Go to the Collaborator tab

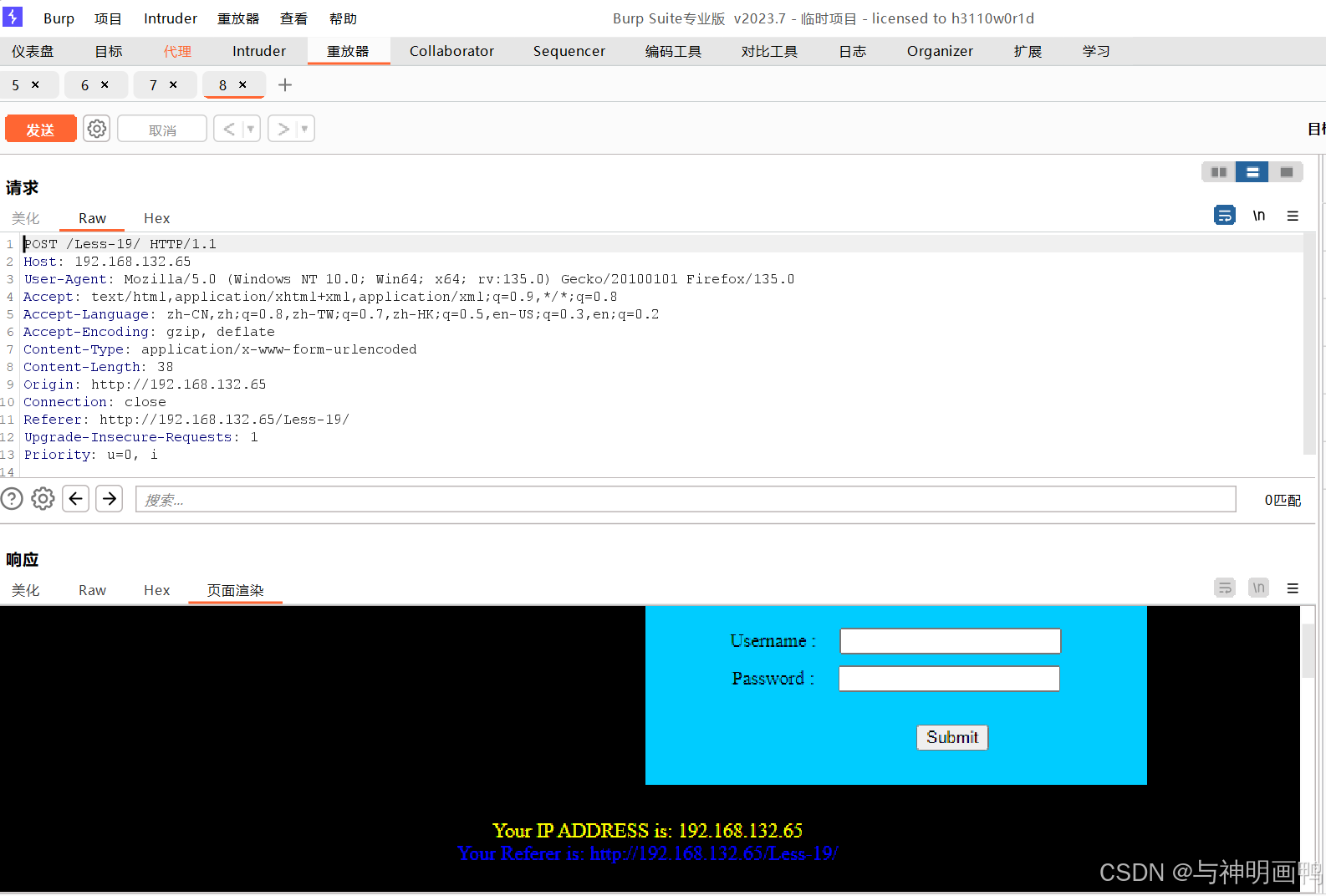click(x=451, y=51)
